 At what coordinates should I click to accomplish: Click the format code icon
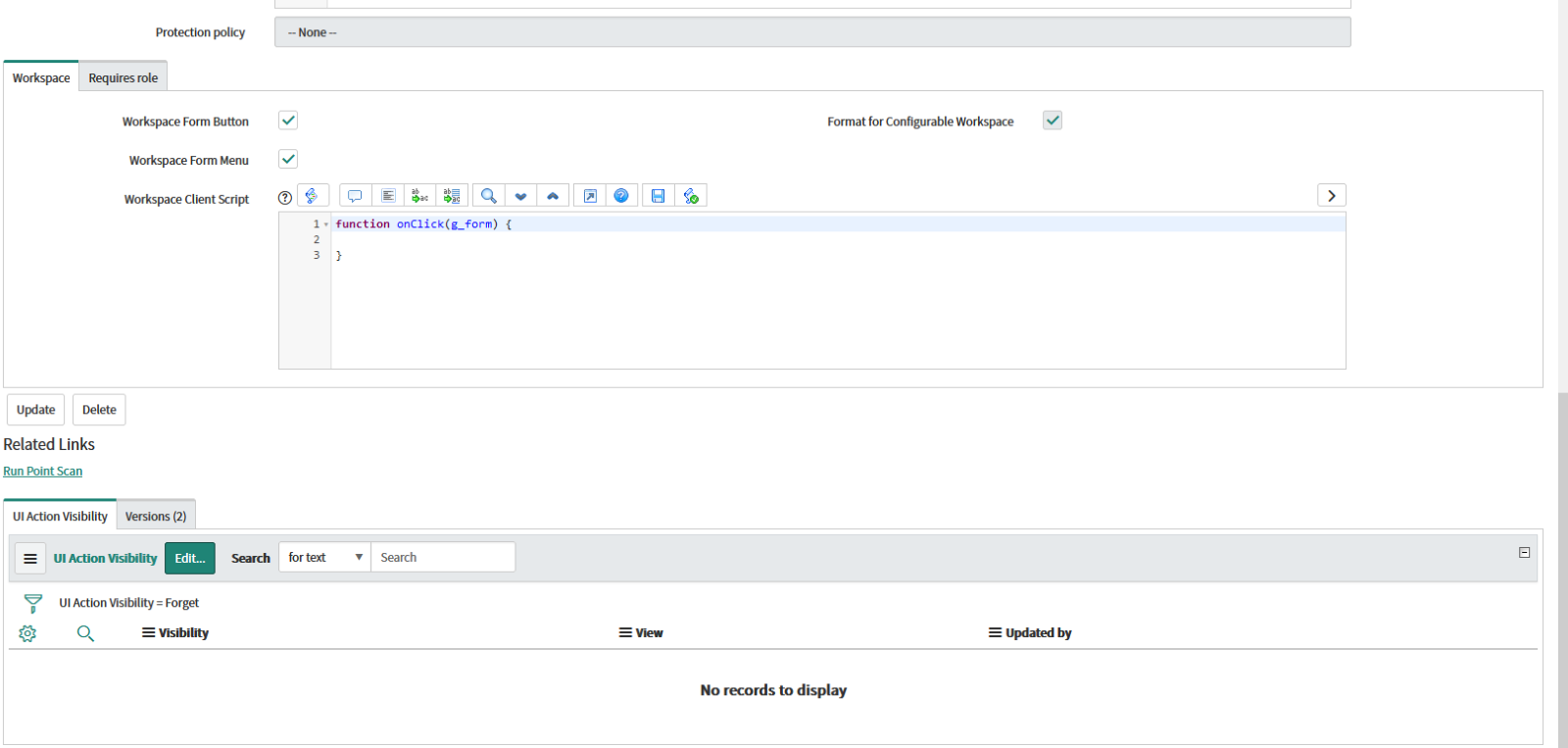(388, 196)
